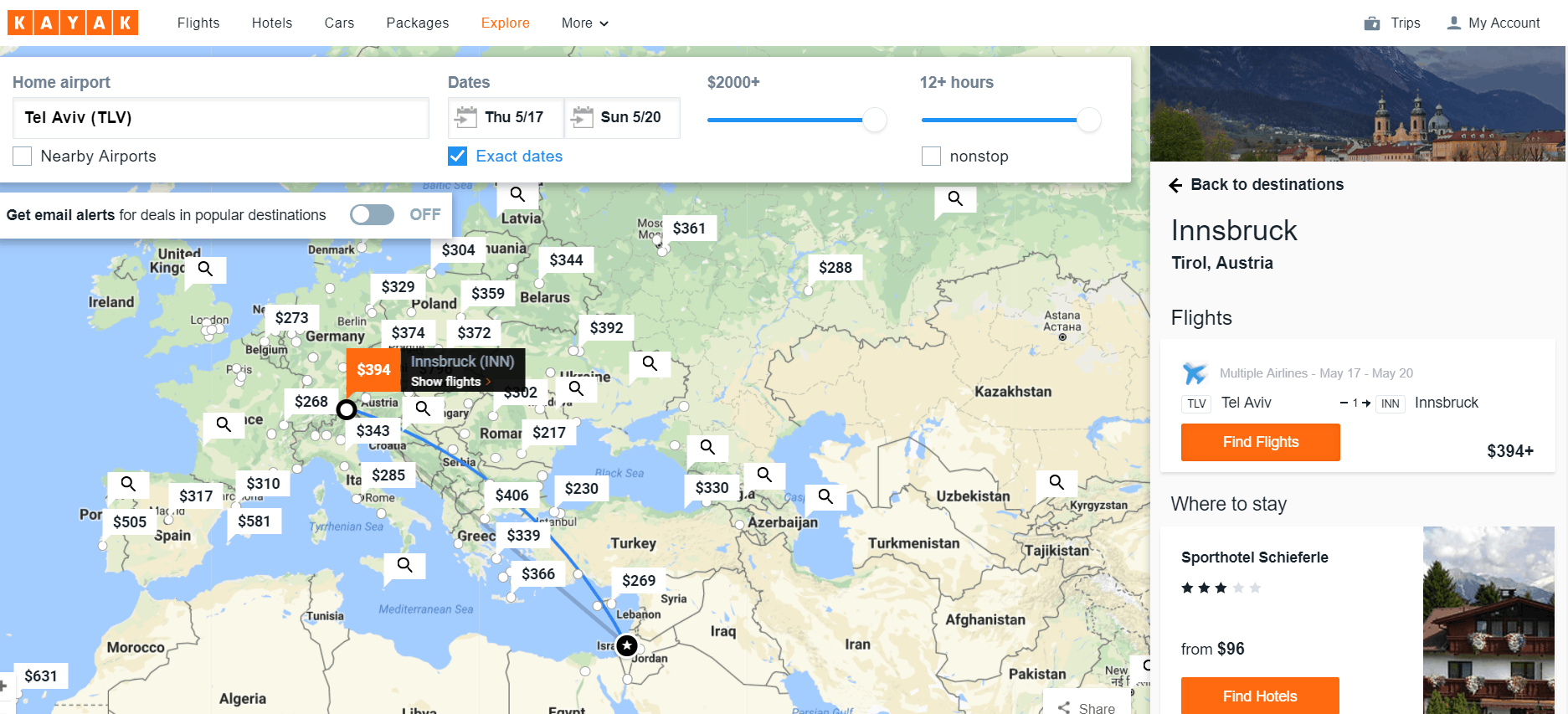Expand the More menu
The width and height of the screenshot is (1568, 714).
click(x=584, y=23)
